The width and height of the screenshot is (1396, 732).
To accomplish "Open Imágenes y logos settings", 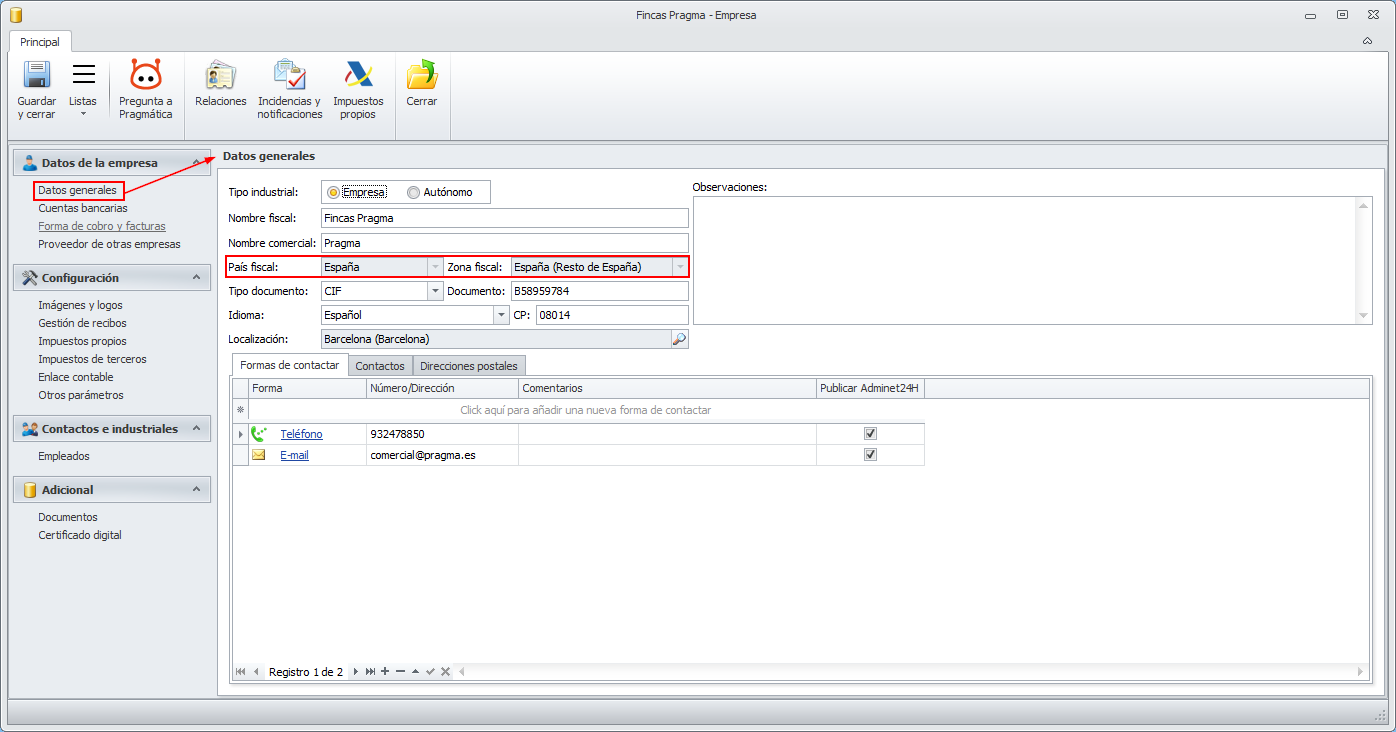I will 81,305.
